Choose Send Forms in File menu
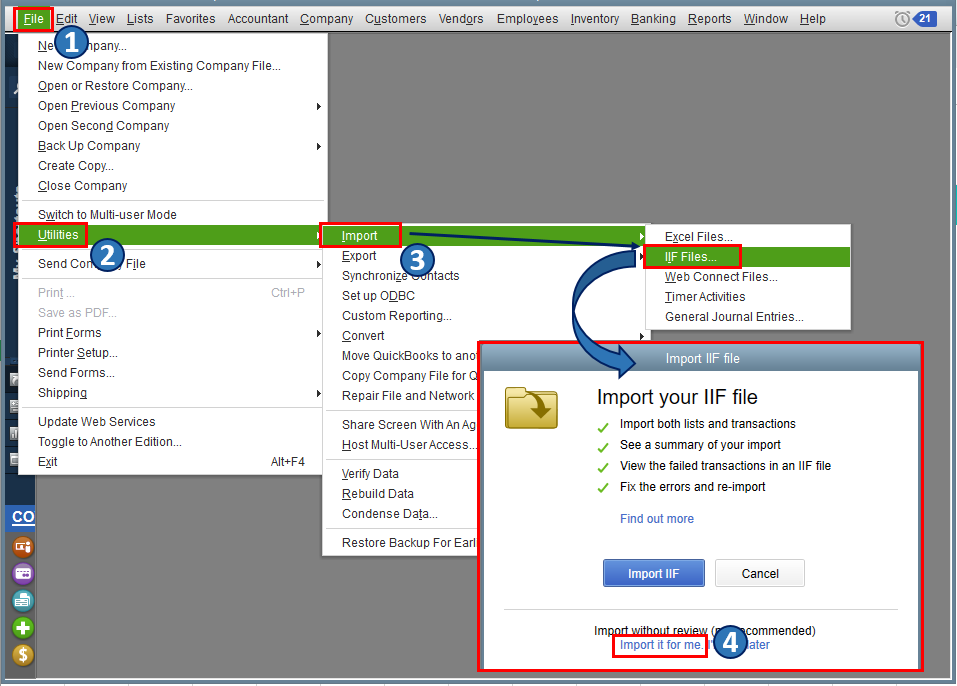This screenshot has width=957, height=686. [76, 373]
